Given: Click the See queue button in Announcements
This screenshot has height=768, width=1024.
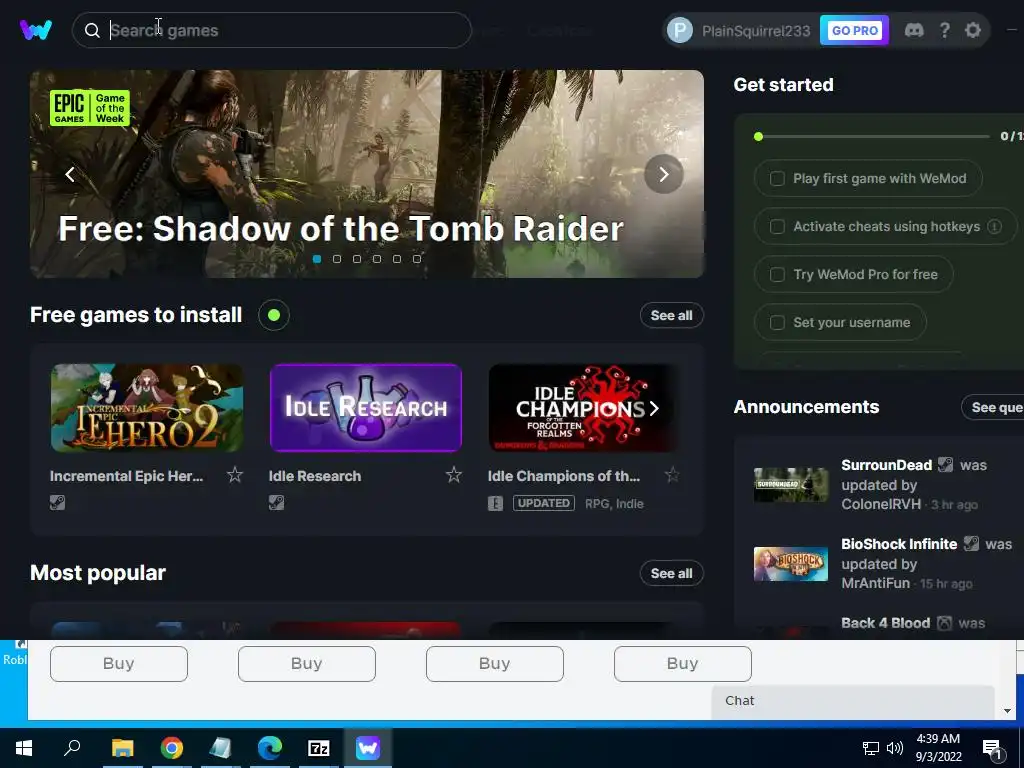Looking at the screenshot, I should coord(993,408).
